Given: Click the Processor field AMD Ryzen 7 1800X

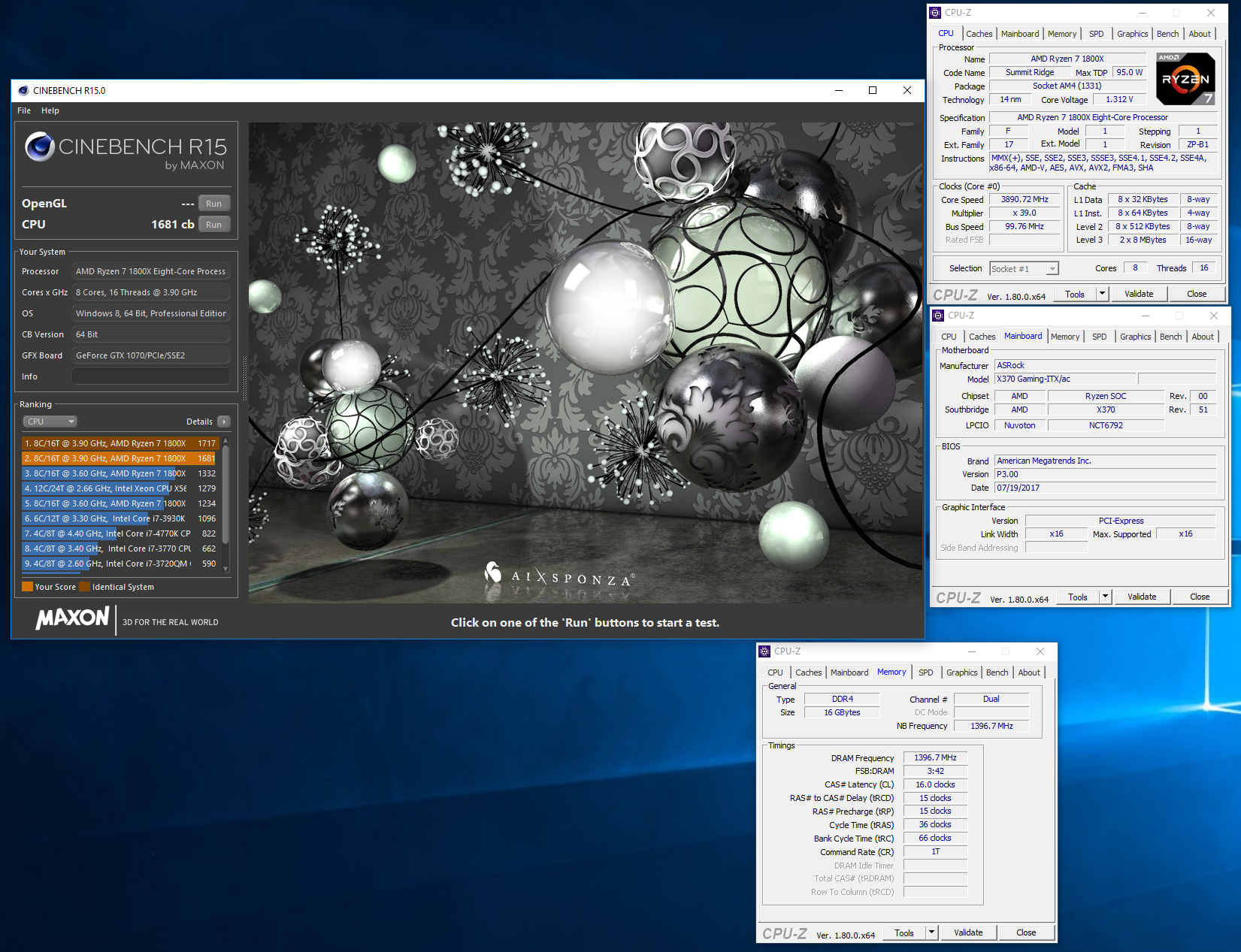Looking at the screenshot, I should 151,271.
